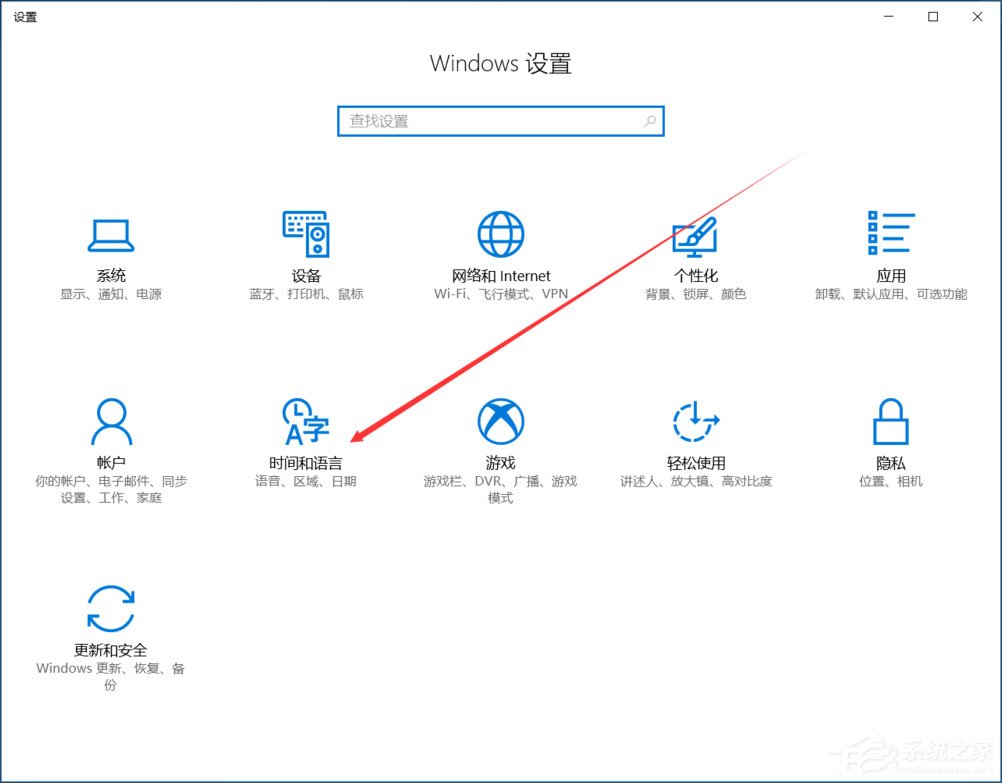Viewport: 1002px width, 783px height.
Task: Click the Wi-Fi、飞行模式、VPN subtitle link
Action: [x=500, y=294]
